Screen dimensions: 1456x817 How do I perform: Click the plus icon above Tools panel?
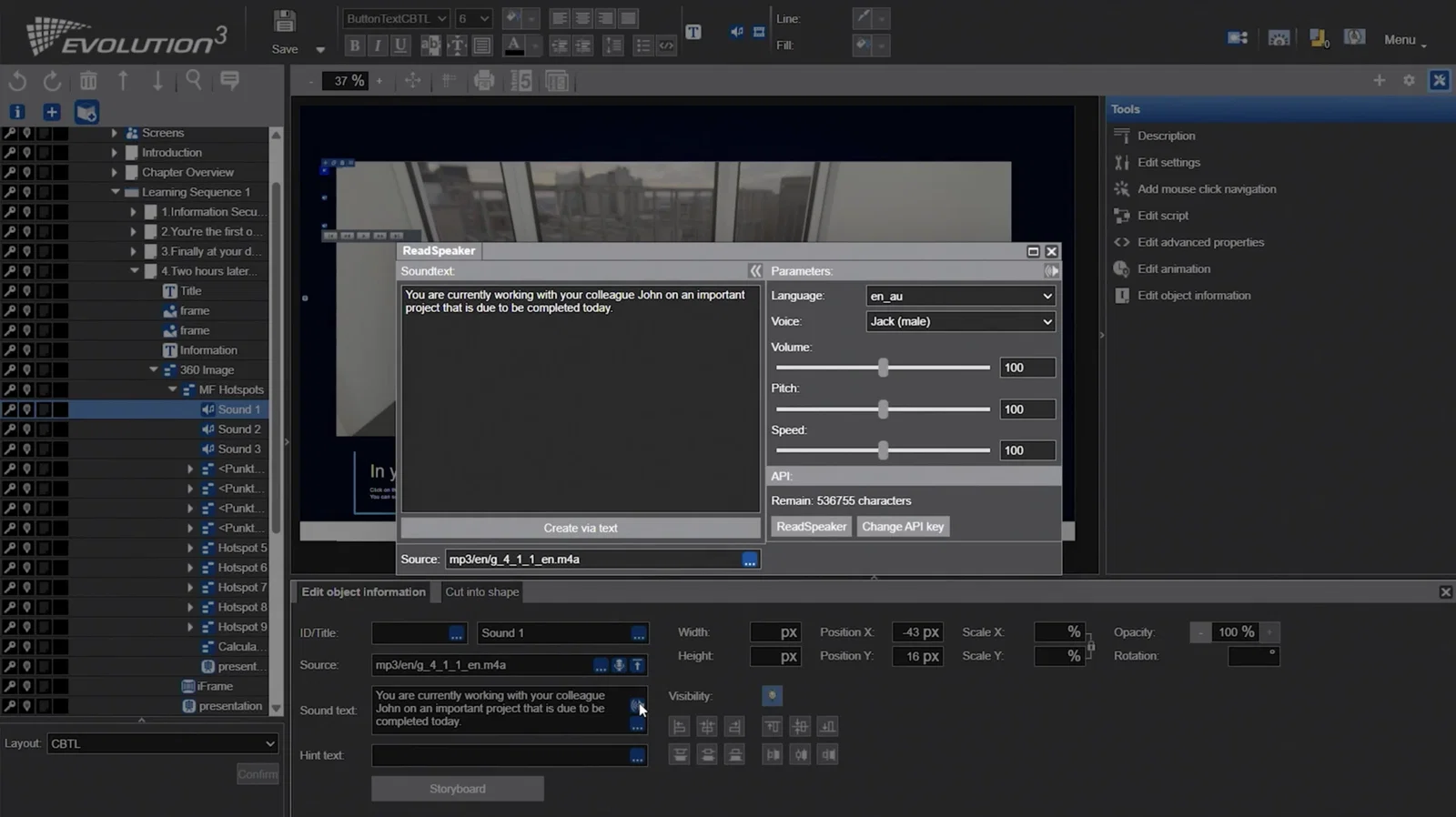[1380, 81]
